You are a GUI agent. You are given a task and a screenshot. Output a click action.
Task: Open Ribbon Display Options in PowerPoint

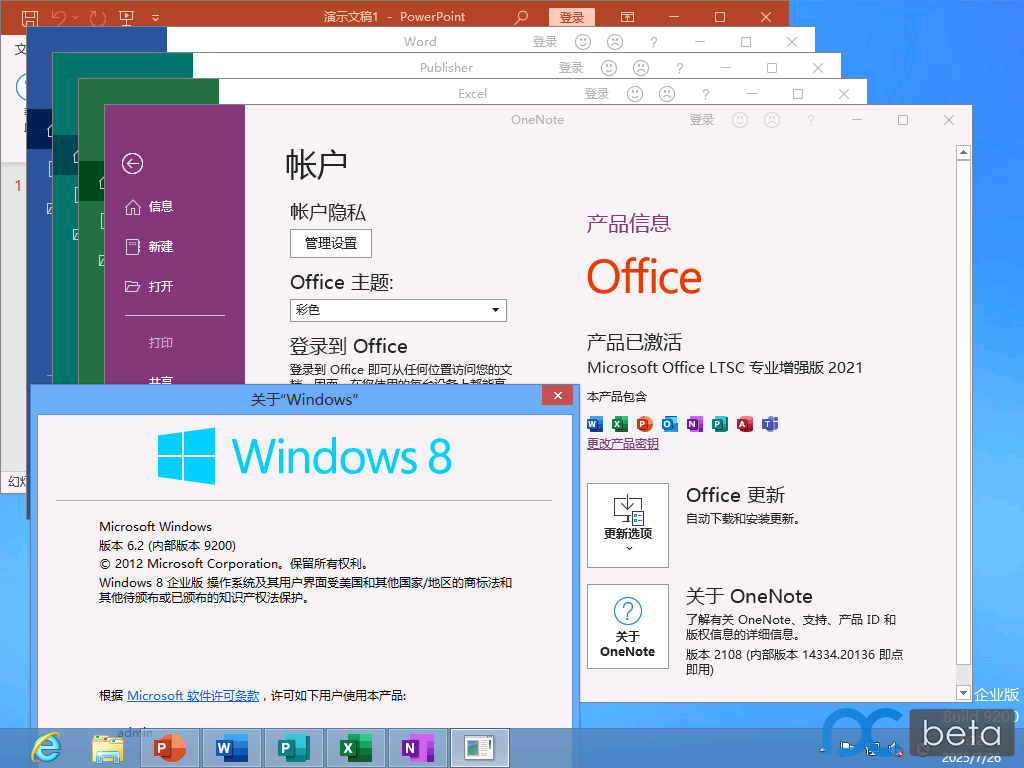pos(627,17)
